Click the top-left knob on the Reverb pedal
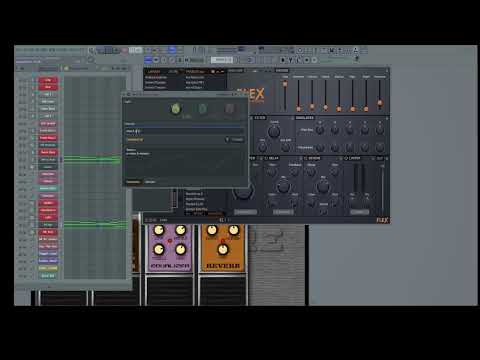This screenshot has width=480, height=360. 212,230
